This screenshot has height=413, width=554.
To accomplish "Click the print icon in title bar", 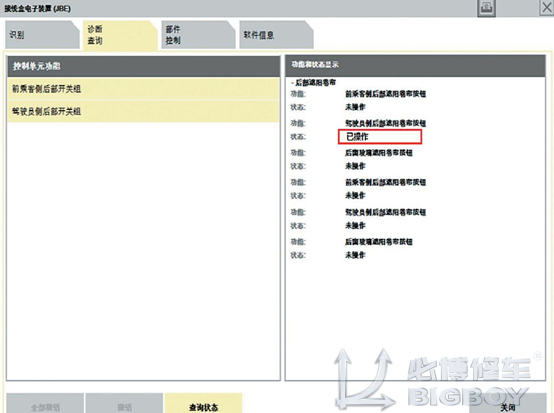I will (486, 7).
